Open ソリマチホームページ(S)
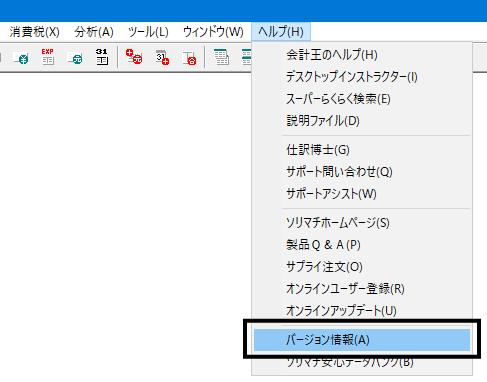The height and width of the screenshot is (382, 487). [x=362, y=223]
